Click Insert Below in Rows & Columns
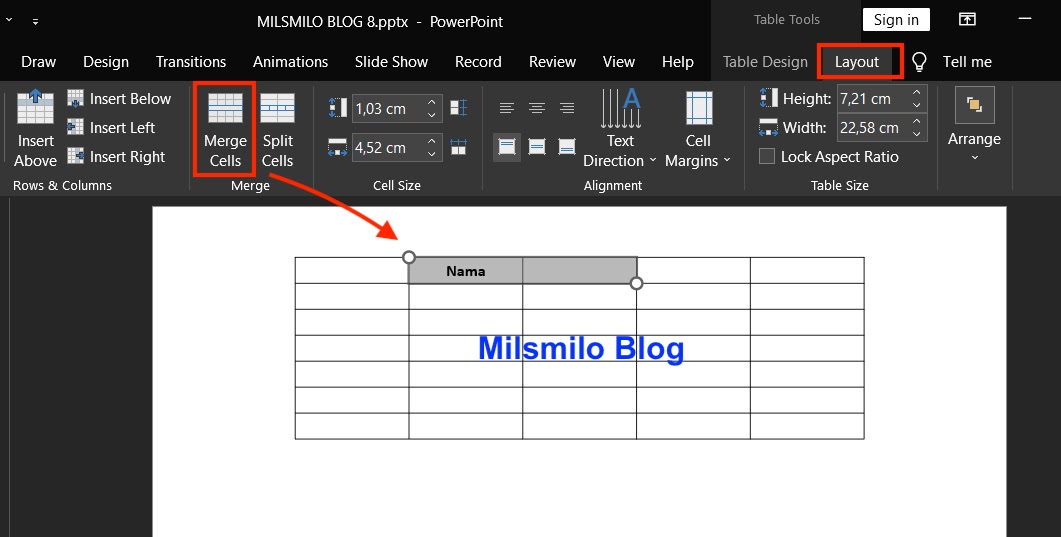 coord(119,99)
